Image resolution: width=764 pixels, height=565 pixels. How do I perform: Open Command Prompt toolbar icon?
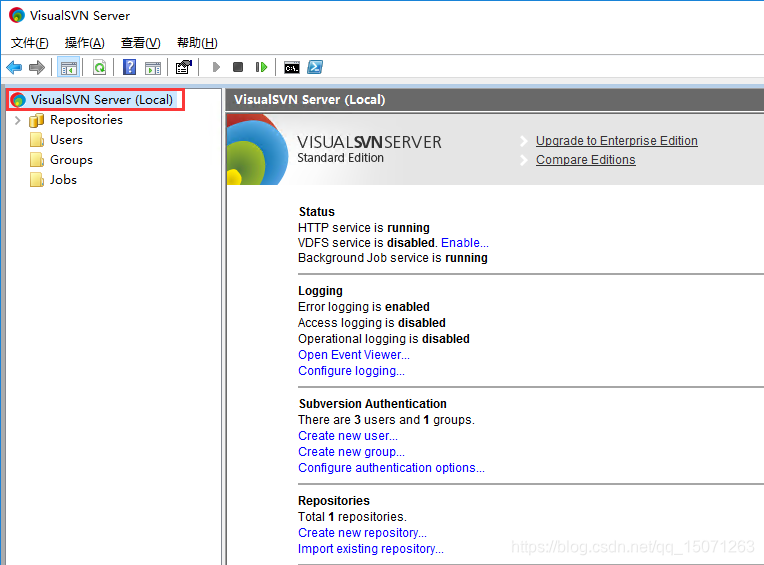(292, 68)
